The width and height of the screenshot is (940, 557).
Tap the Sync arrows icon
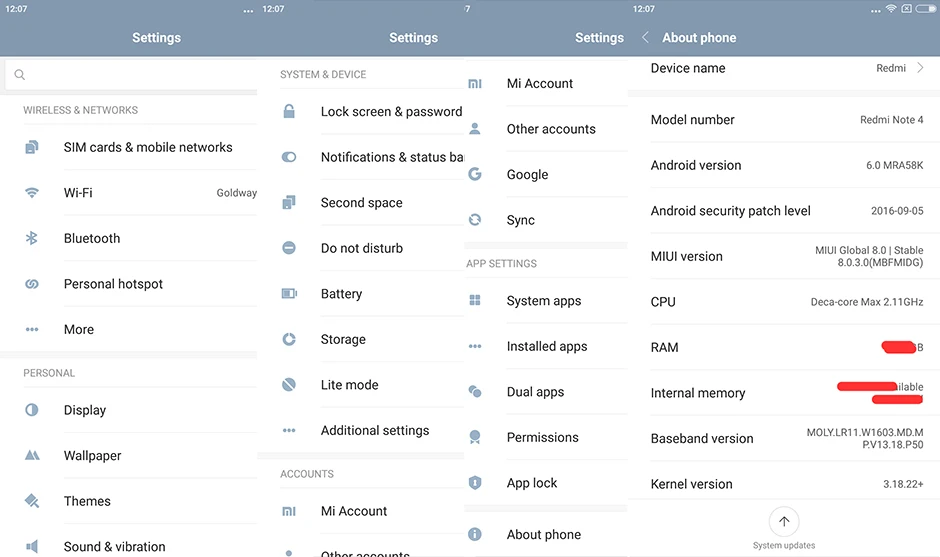tap(475, 219)
